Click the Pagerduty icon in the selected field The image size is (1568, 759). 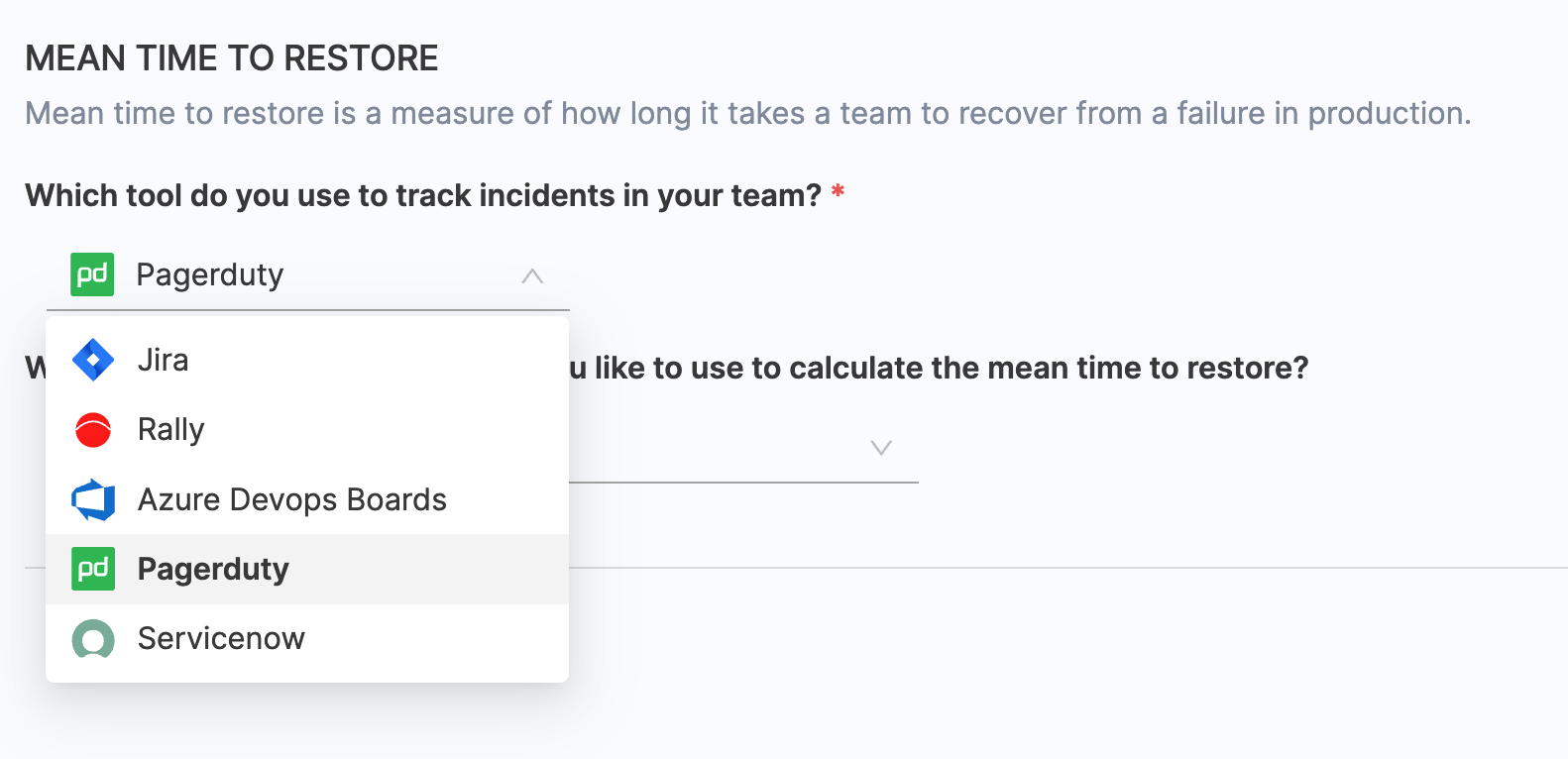coord(92,274)
